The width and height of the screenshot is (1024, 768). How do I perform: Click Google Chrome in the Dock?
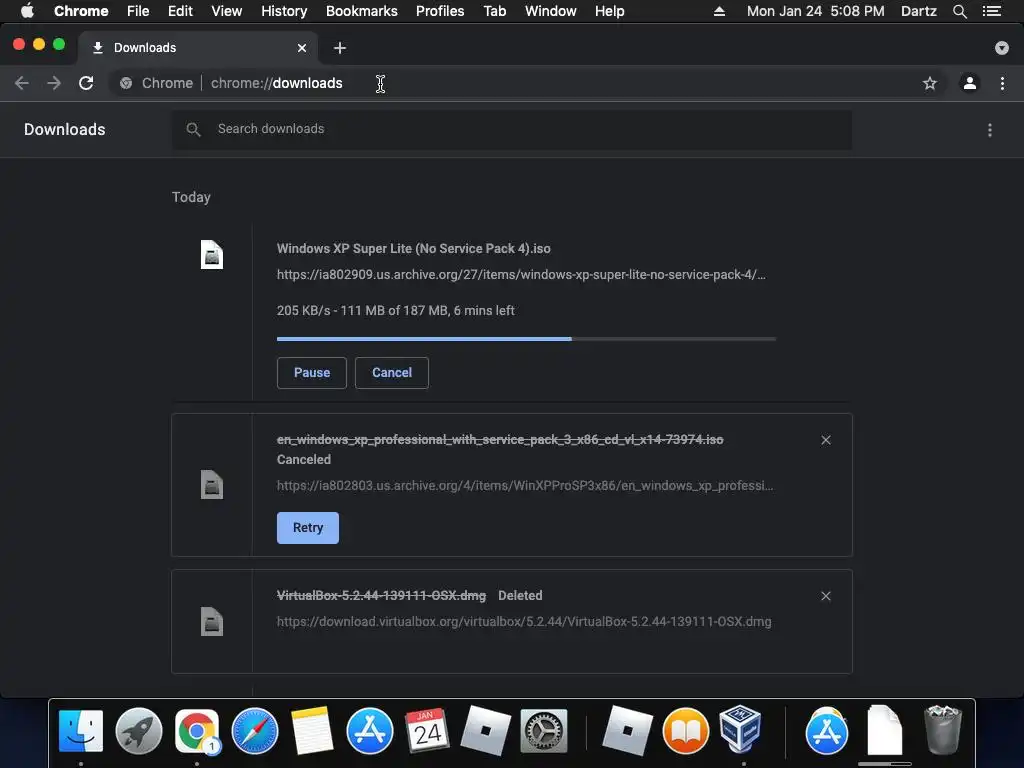pos(197,731)
